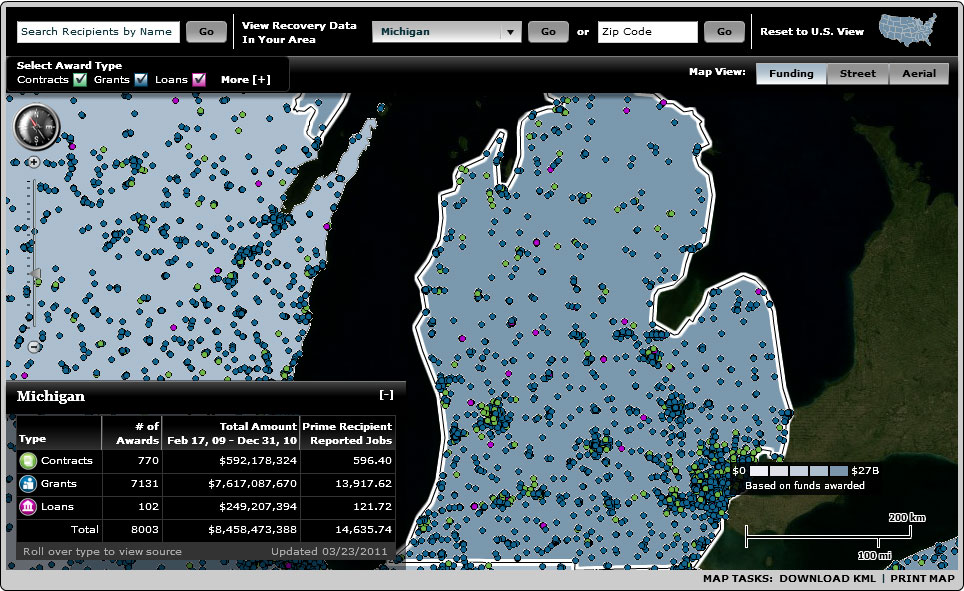Collapse the Michigan summary panel
Screen dimensions: 964x591
tap(386, 395)
